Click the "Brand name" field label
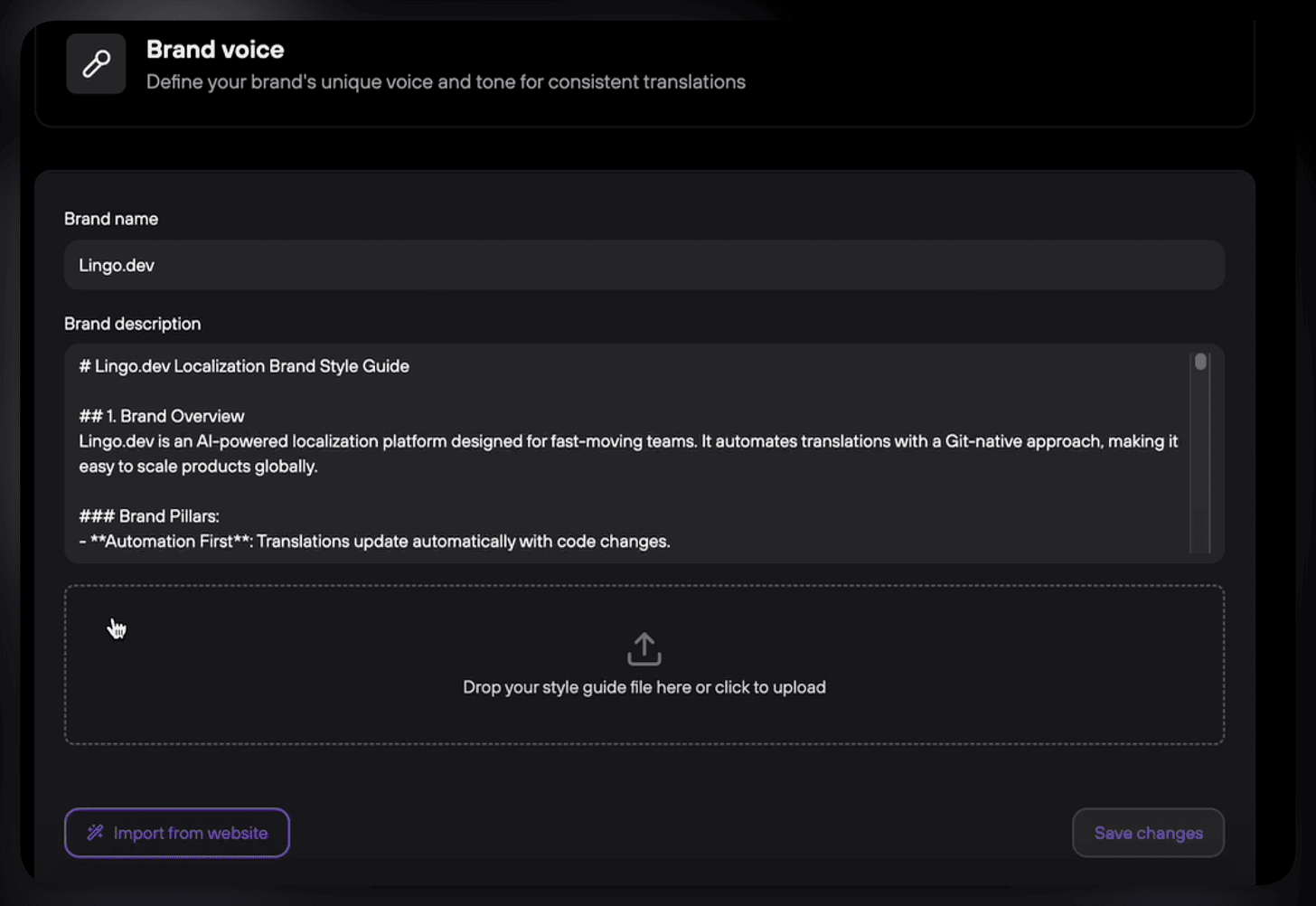The height and width of the screenshot is (906, 1316). 111,219
